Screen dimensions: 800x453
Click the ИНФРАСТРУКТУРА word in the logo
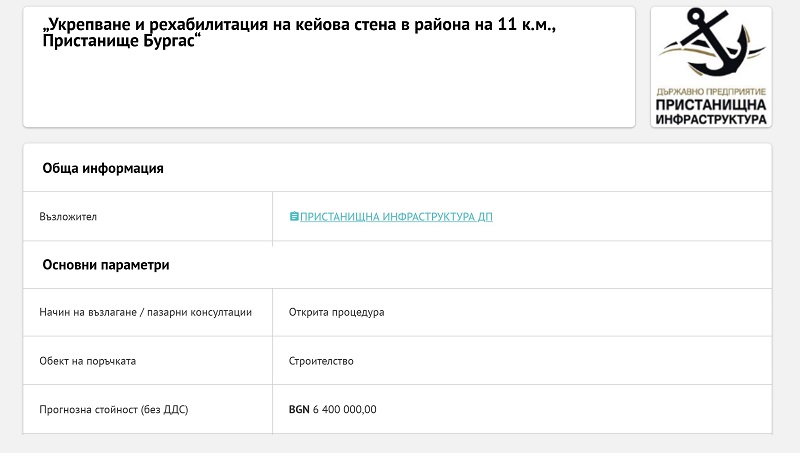tap(711, 119)
